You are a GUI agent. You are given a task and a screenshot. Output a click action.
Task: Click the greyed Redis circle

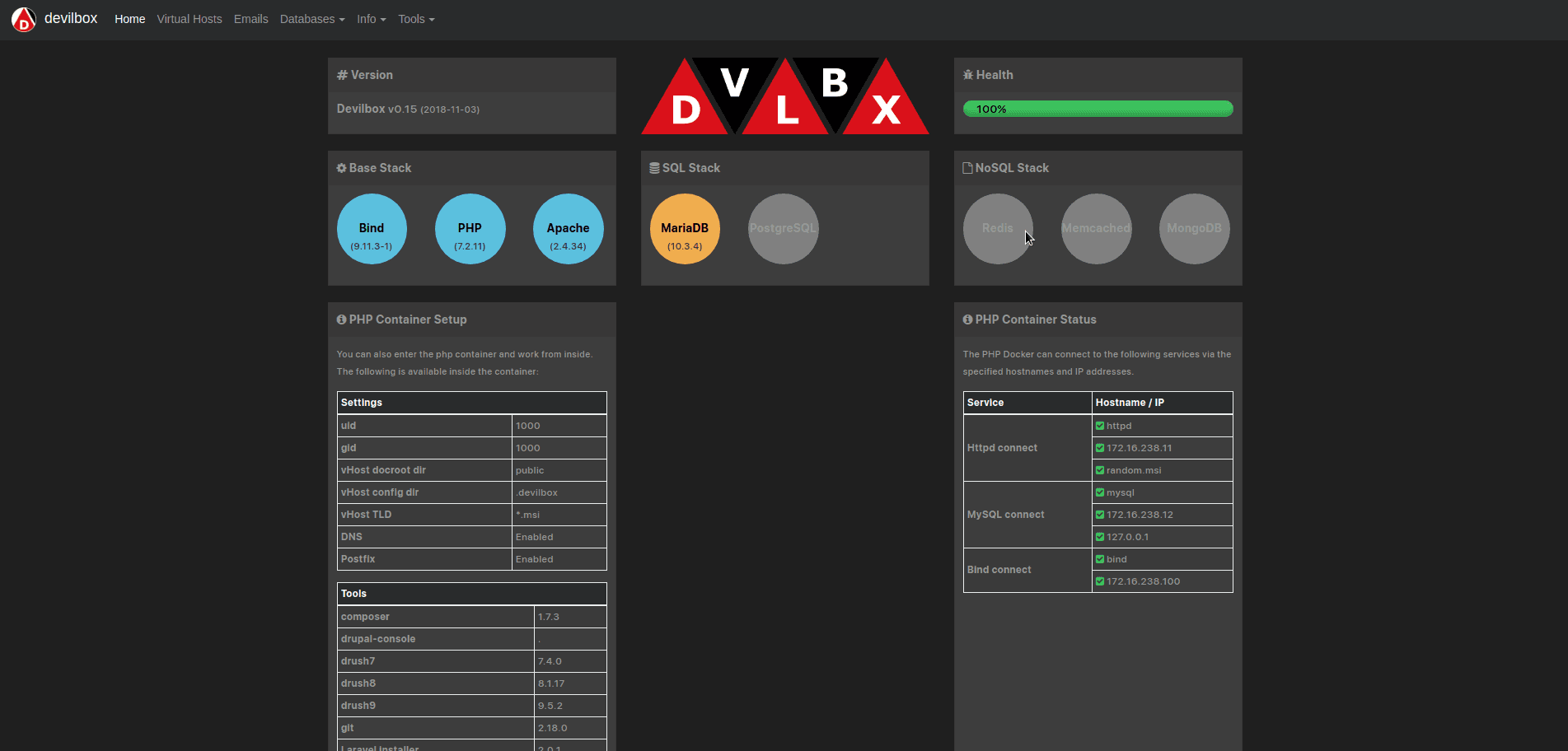coord(998,229)
